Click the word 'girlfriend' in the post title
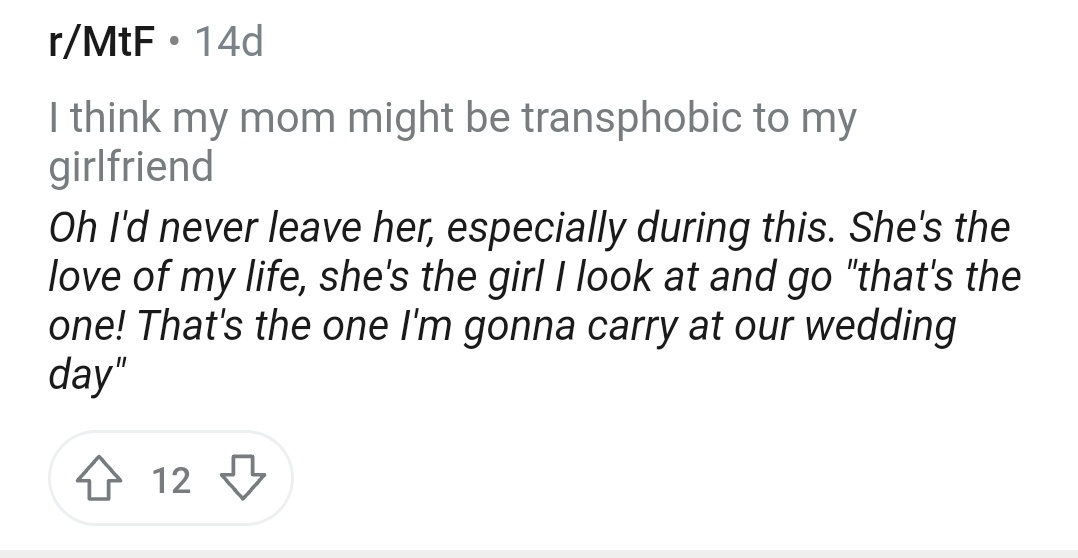 [x=131, y=167]
